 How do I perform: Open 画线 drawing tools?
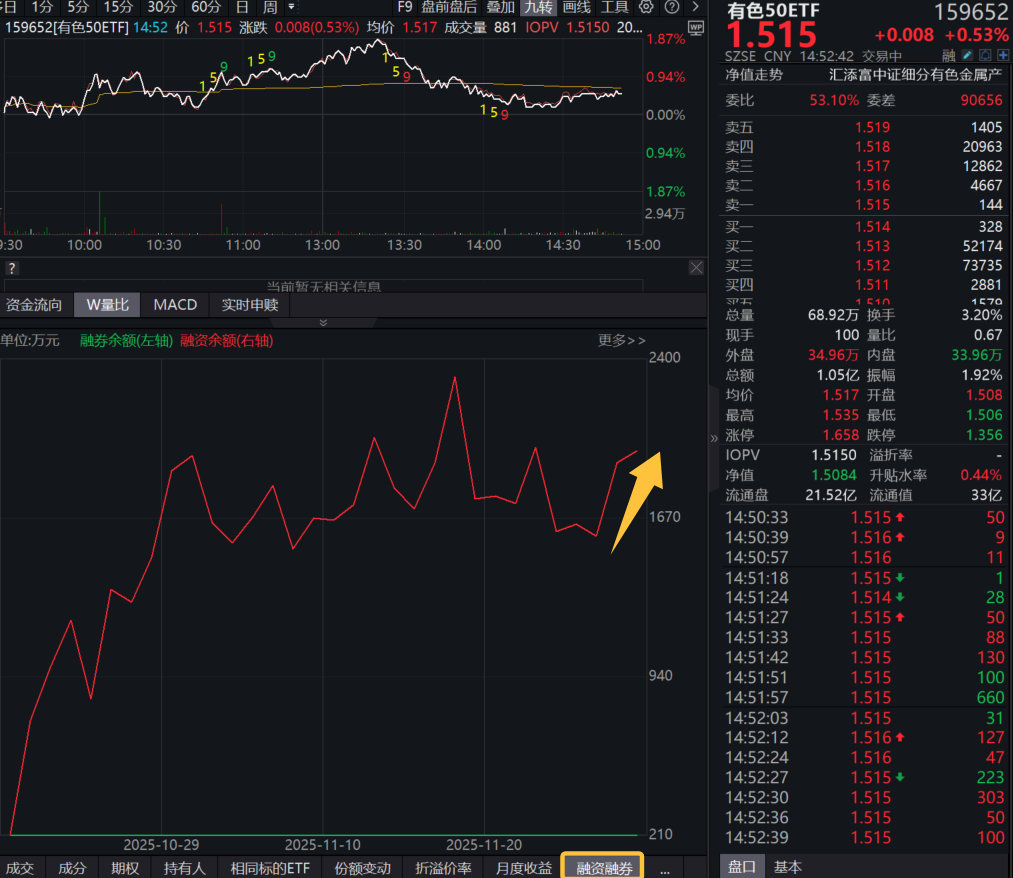(576, 7)
